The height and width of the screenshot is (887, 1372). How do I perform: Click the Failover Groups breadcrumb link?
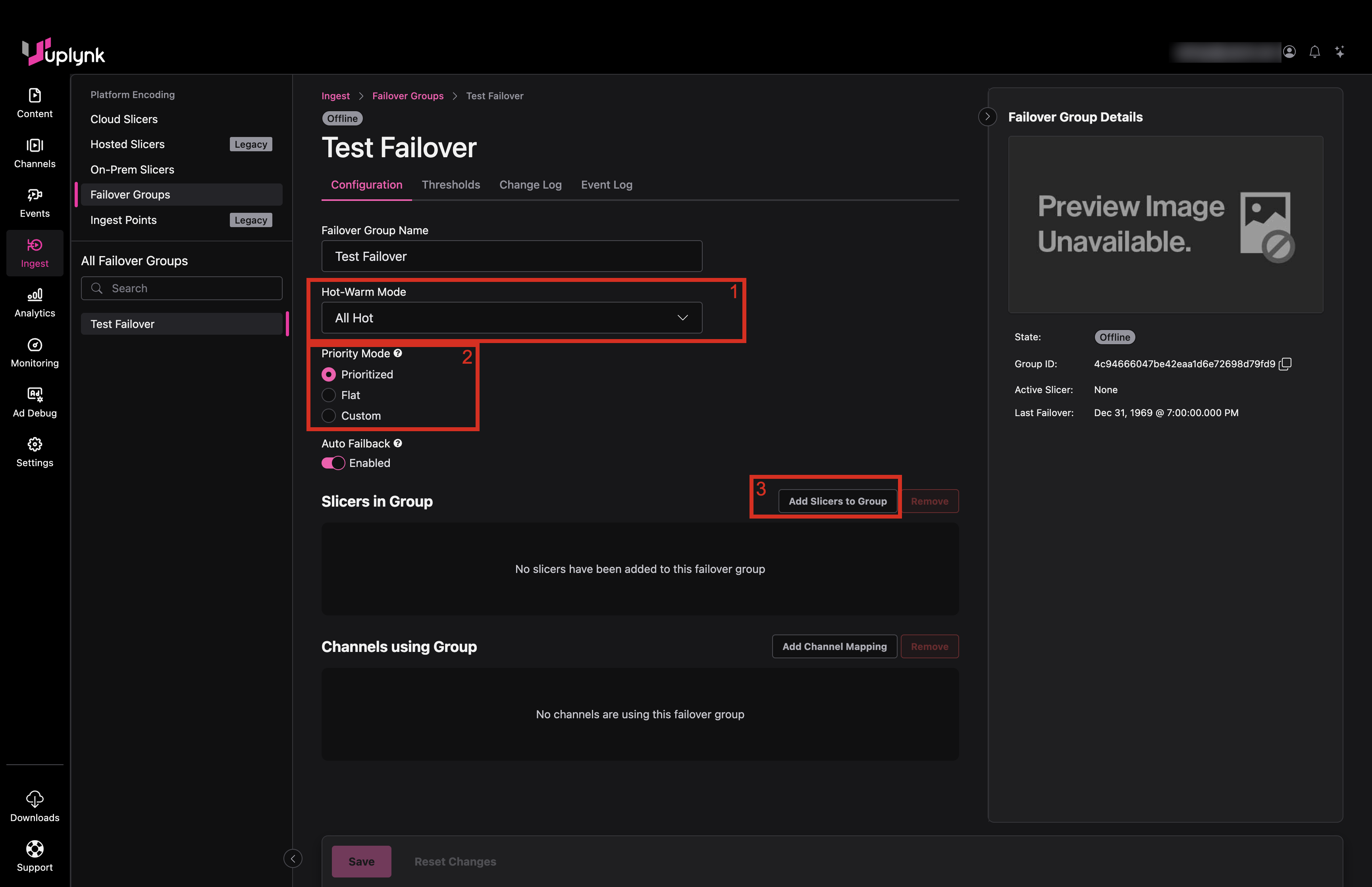pyautogui.click(x=408, y=96)
